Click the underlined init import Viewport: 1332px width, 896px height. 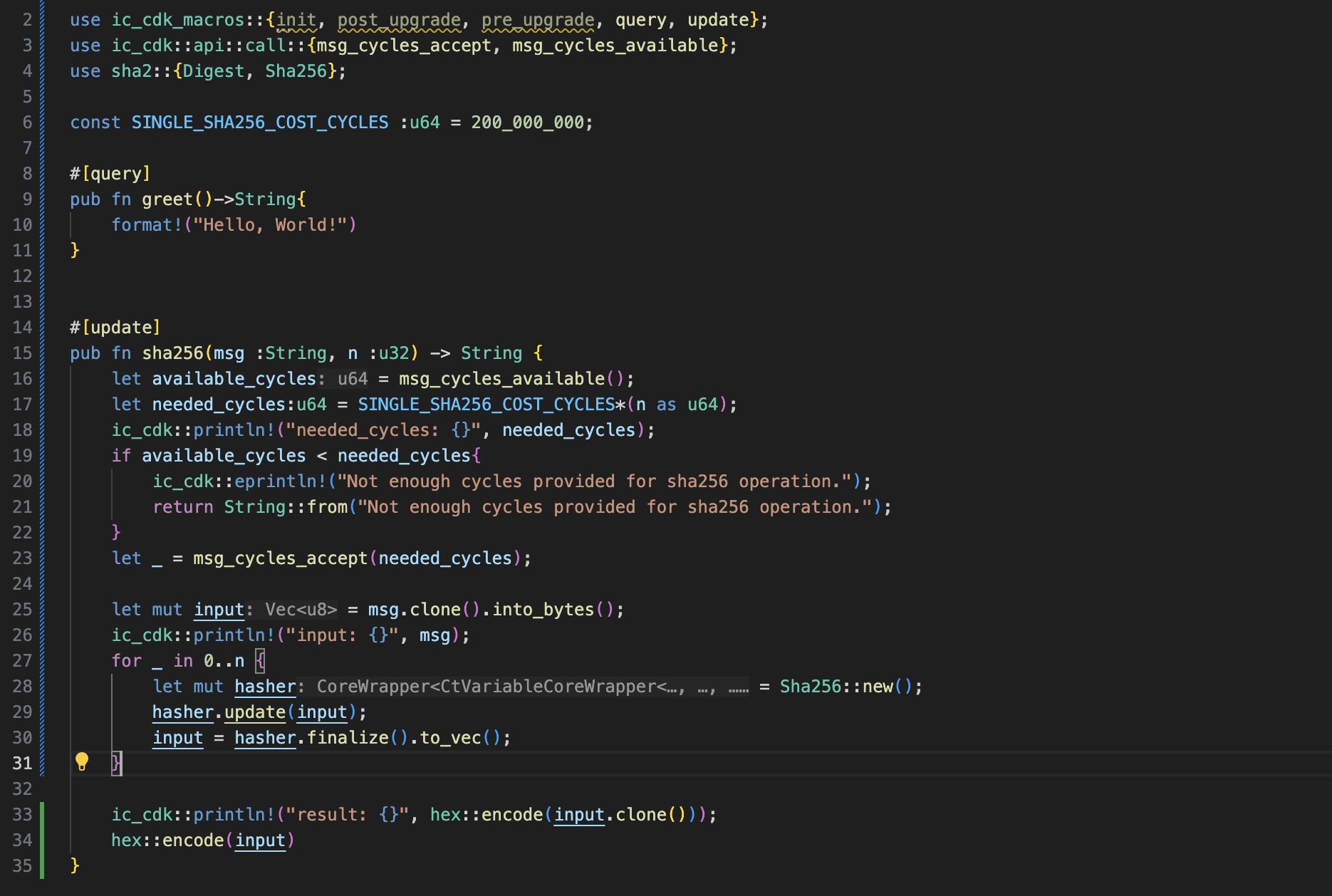point(296,20)
